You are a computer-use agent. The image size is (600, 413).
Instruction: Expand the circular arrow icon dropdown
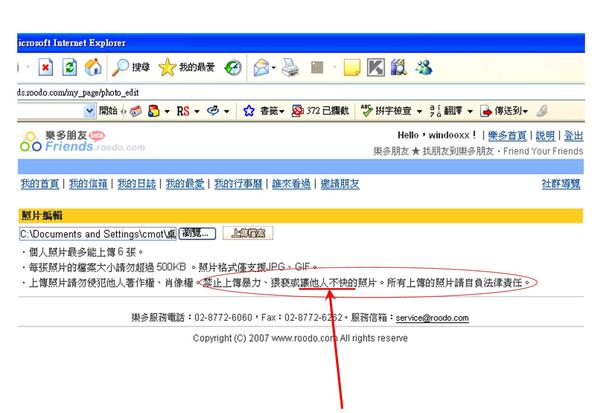[227, 111]
